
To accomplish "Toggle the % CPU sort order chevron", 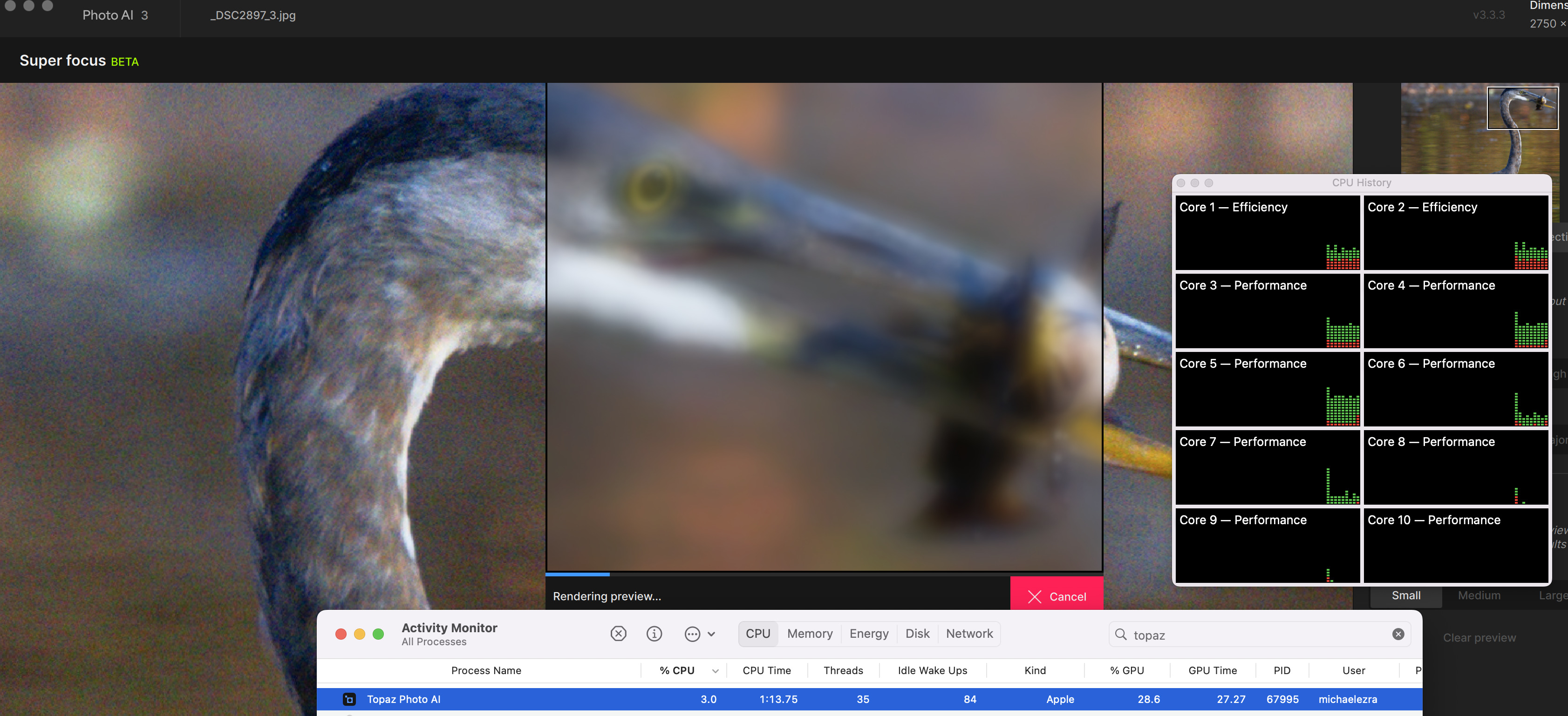I will [715, 671].
